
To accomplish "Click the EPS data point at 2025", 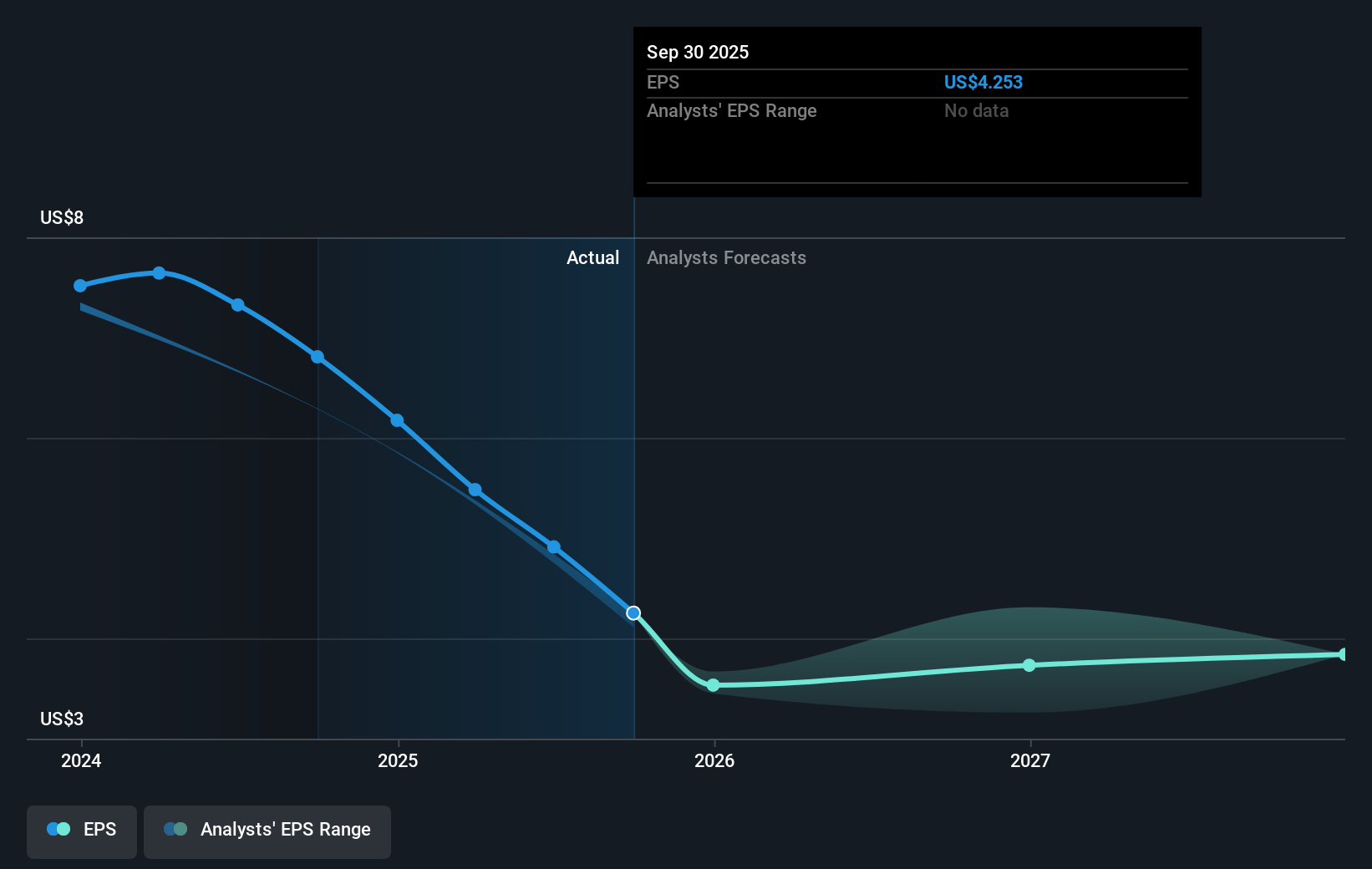I will click(x=397, y=420).
